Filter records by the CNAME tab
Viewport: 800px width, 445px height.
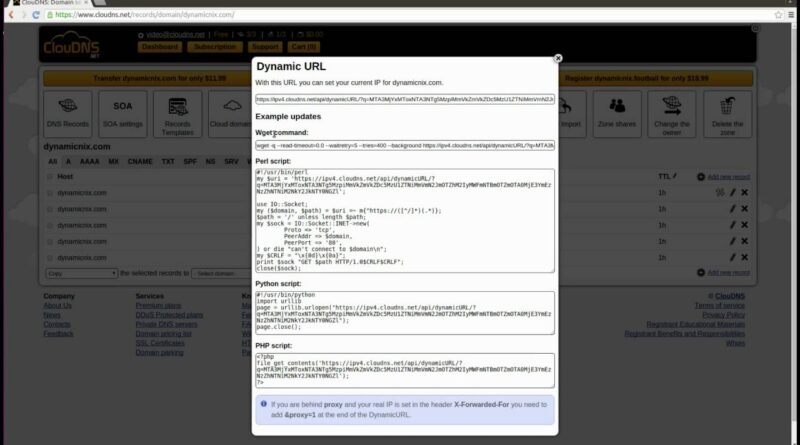(140, 161)
